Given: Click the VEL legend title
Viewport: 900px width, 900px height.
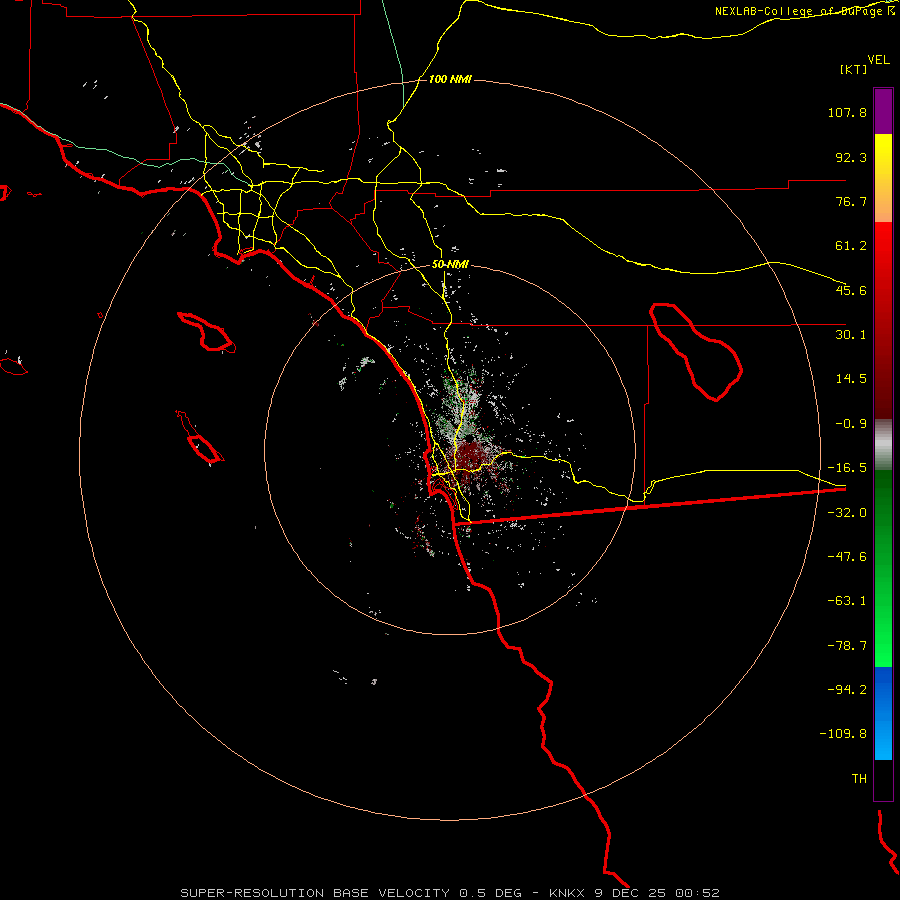Looking at the screenshot, I should click(878, 60).
